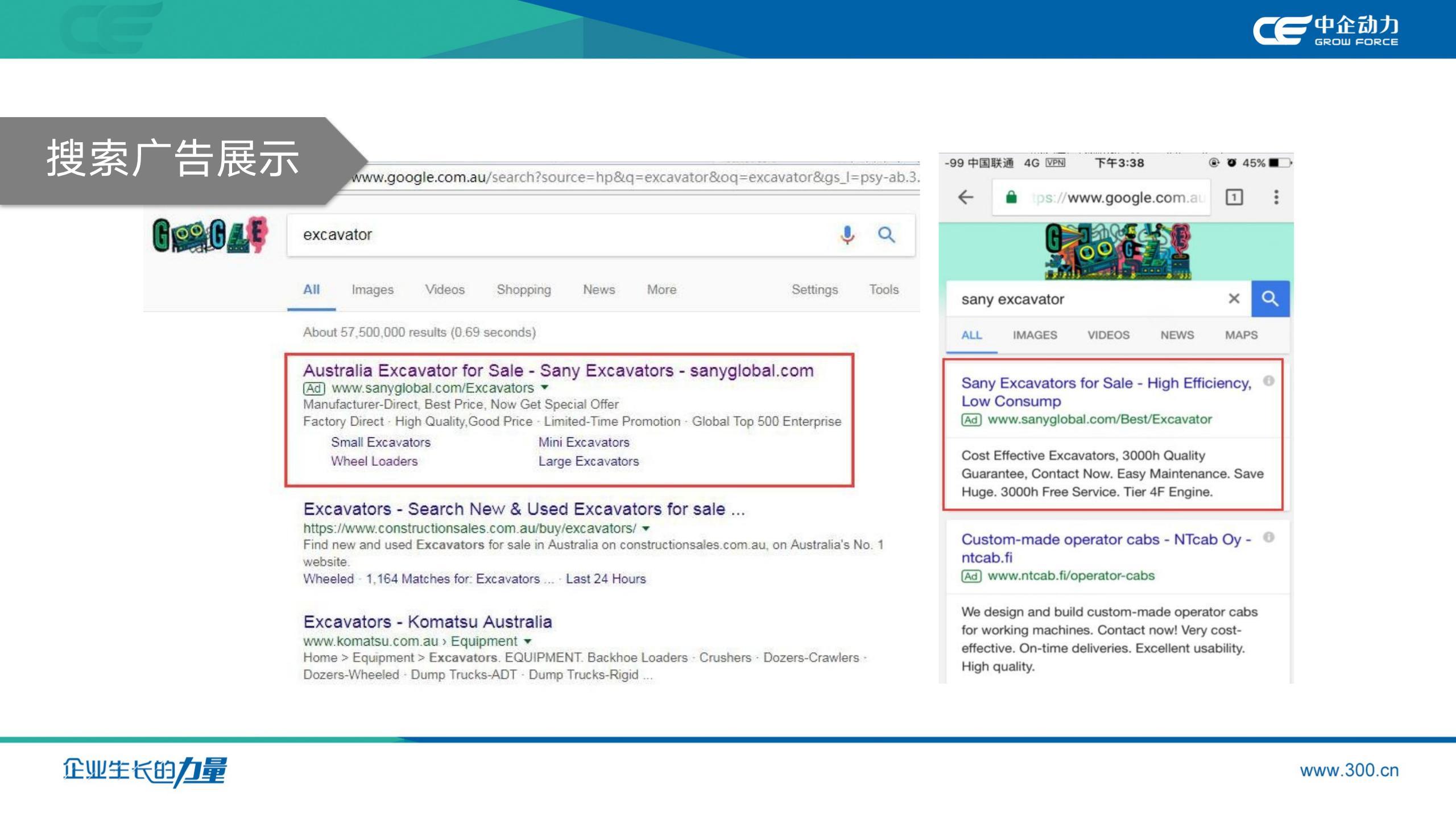
Task: Switch to the desktop Videos tab
Action: 445,289
